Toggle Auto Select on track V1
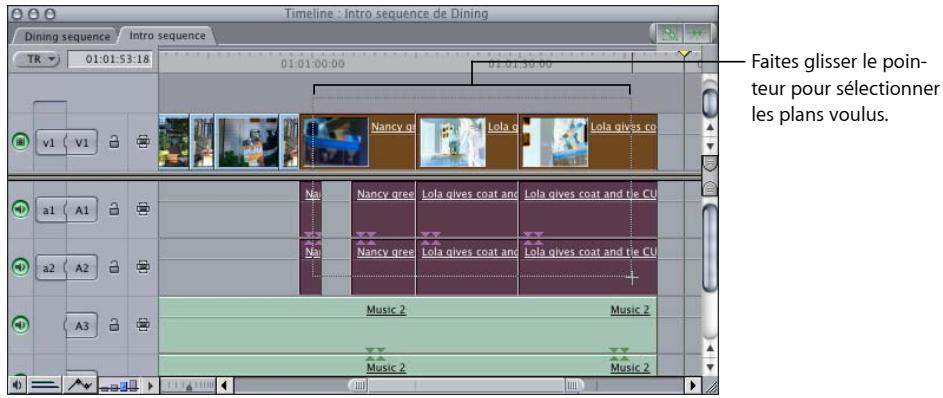 [143, 142]
